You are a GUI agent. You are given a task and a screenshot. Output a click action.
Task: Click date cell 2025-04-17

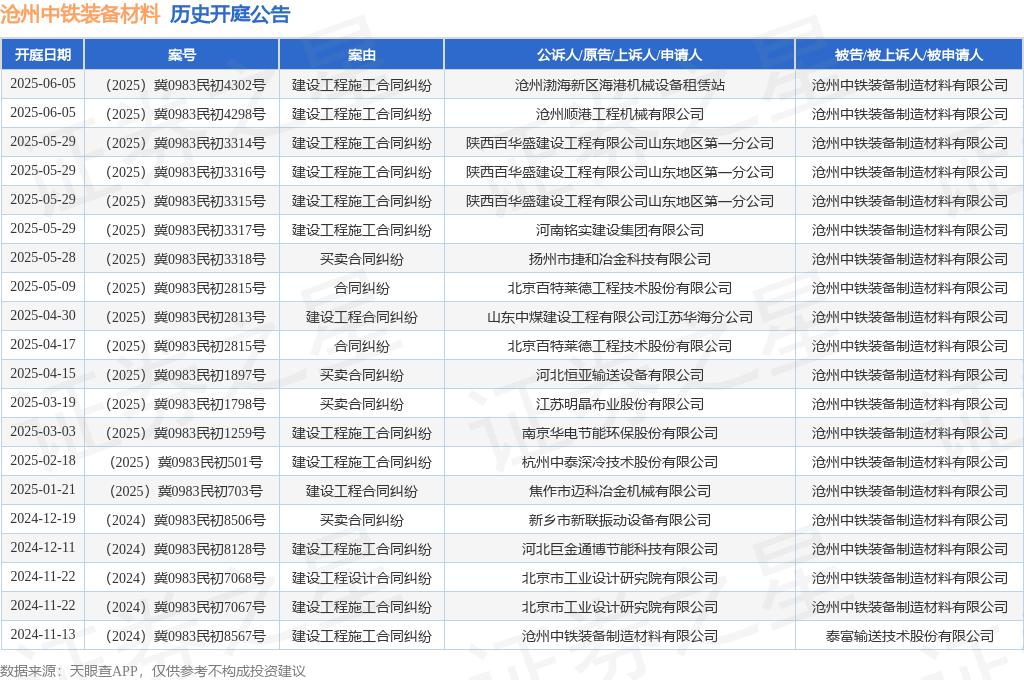coord(43,344)
